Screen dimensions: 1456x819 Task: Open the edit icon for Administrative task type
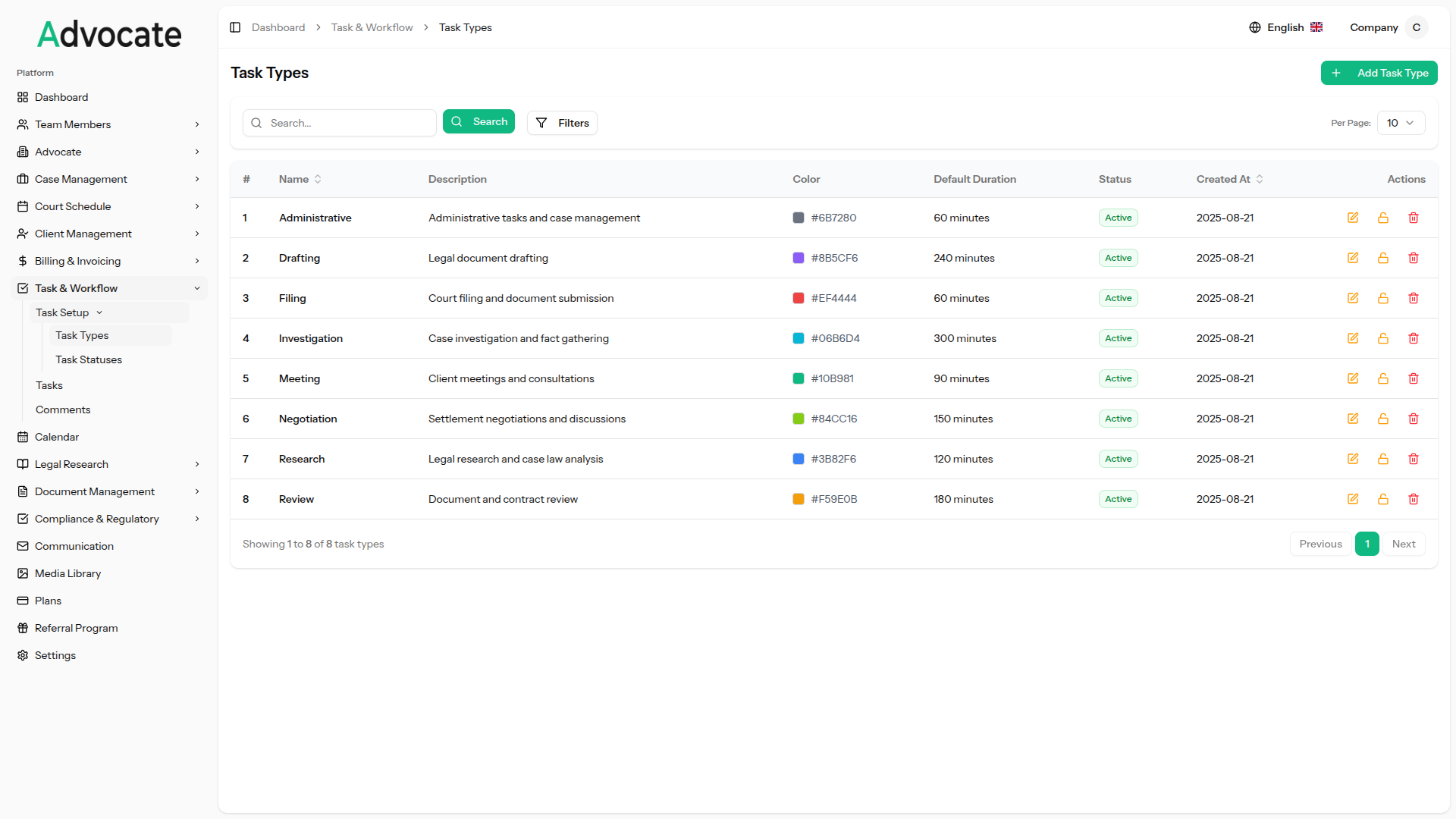(1353, 218)
